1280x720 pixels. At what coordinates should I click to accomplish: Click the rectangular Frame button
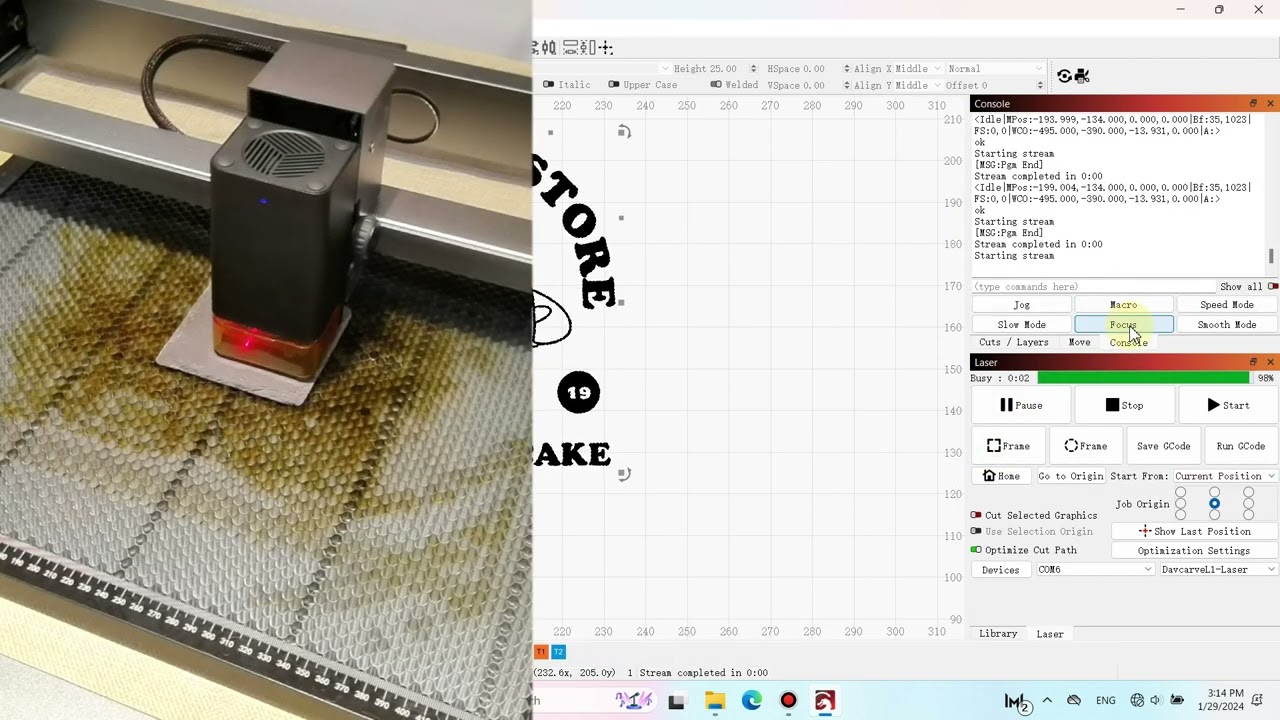[1008, 446]
